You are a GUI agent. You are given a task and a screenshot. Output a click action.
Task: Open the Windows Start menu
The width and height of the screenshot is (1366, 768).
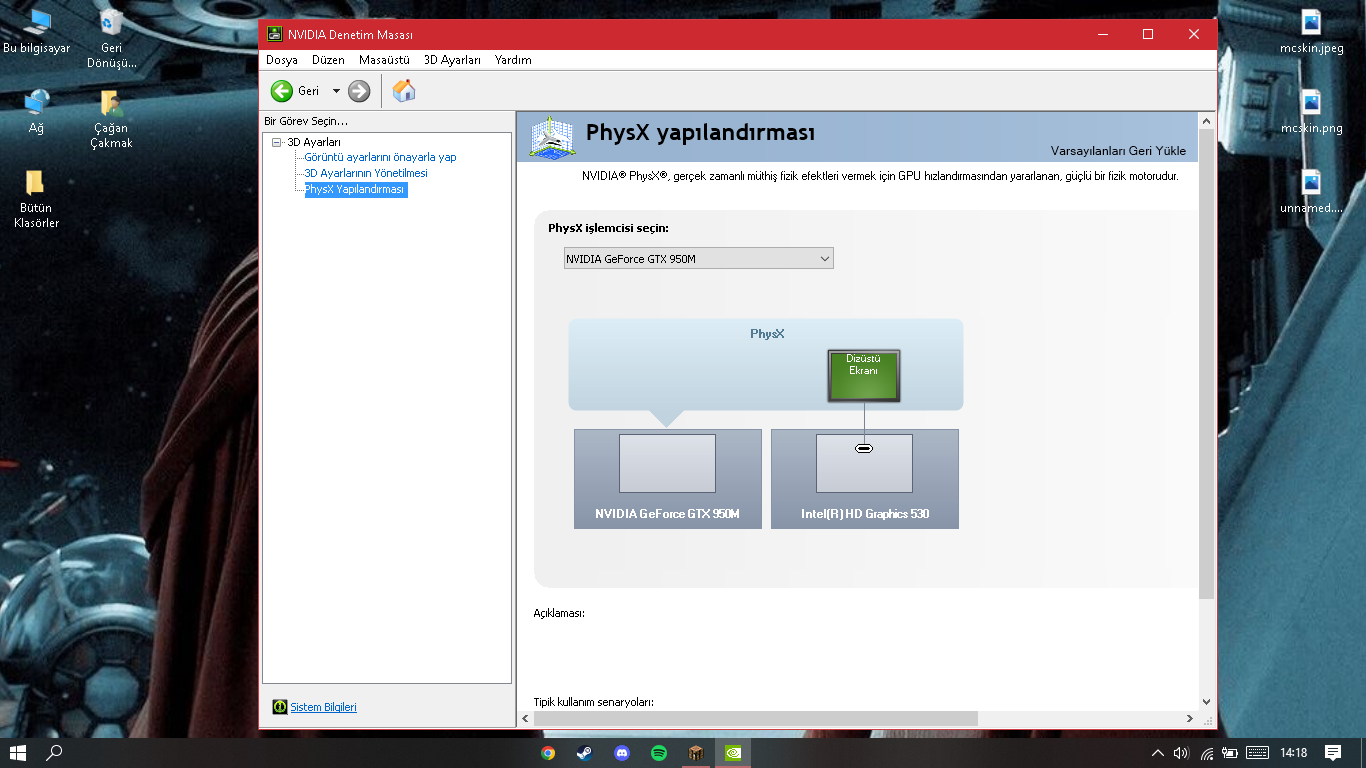click(x=18, y=752)
